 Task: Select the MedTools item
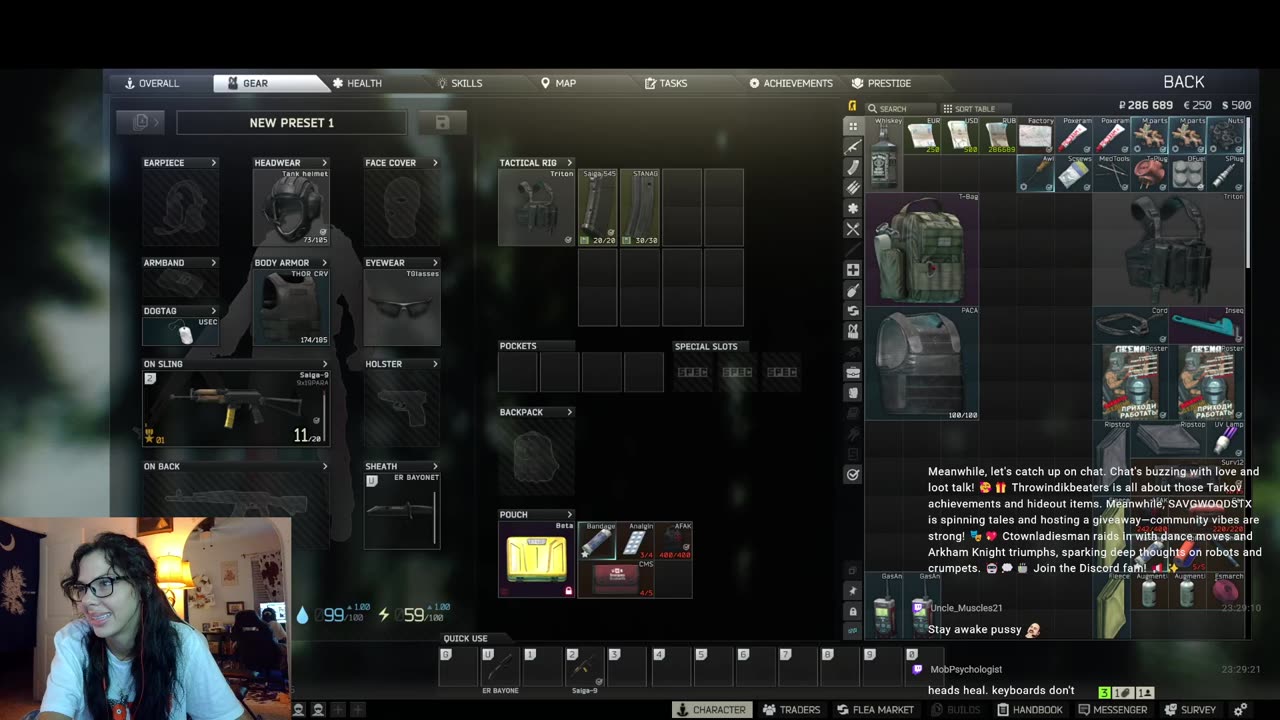(1112, 173)
